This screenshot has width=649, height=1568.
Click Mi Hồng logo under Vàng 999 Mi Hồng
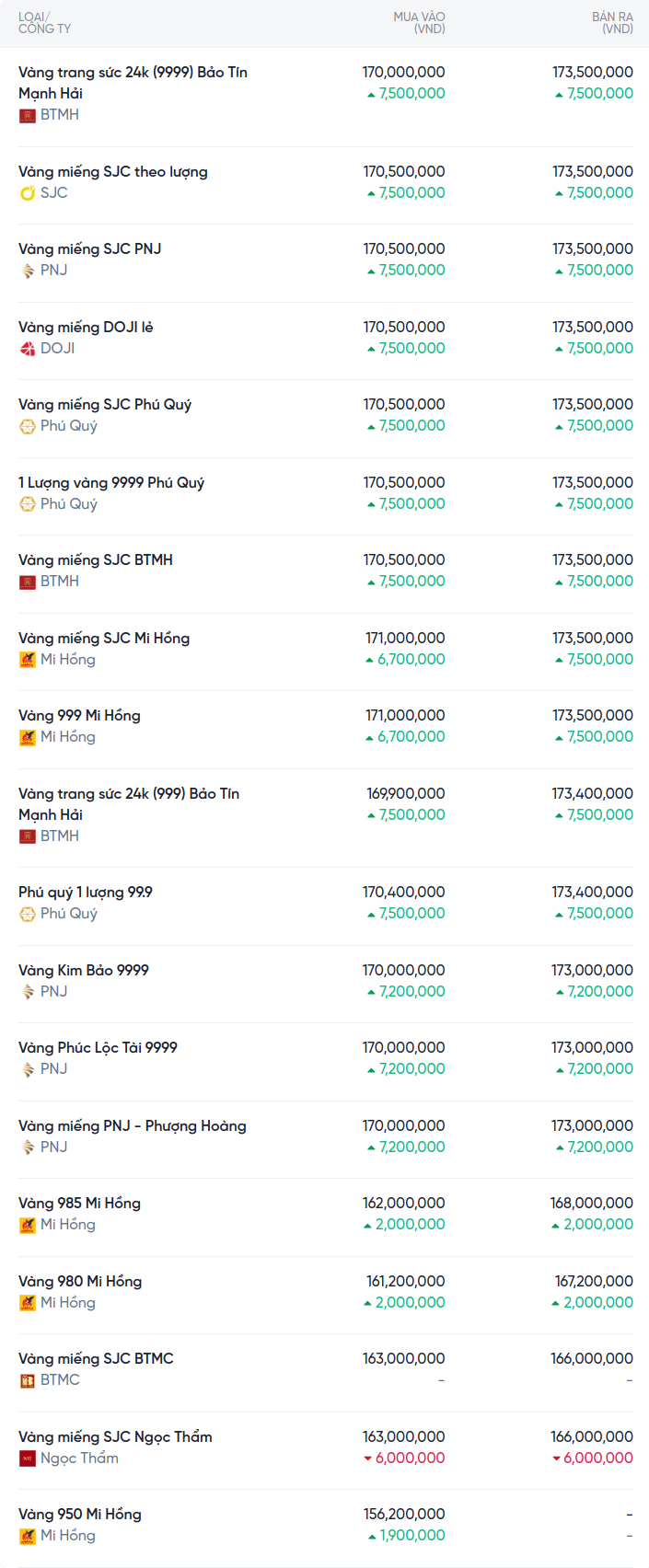[28, 737]
